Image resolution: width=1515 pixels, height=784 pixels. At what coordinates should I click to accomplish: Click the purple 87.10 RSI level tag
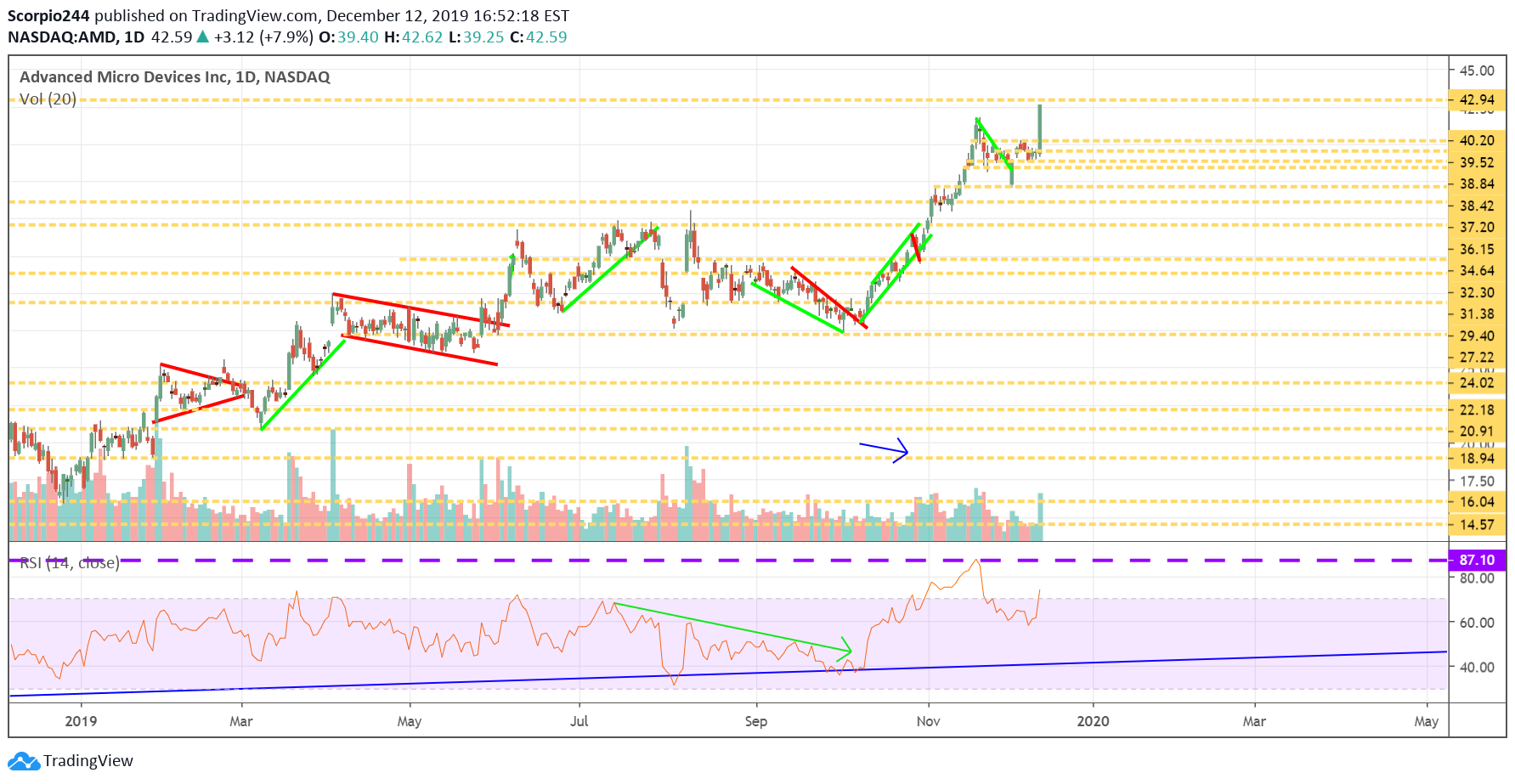[x=1477, y=561]
